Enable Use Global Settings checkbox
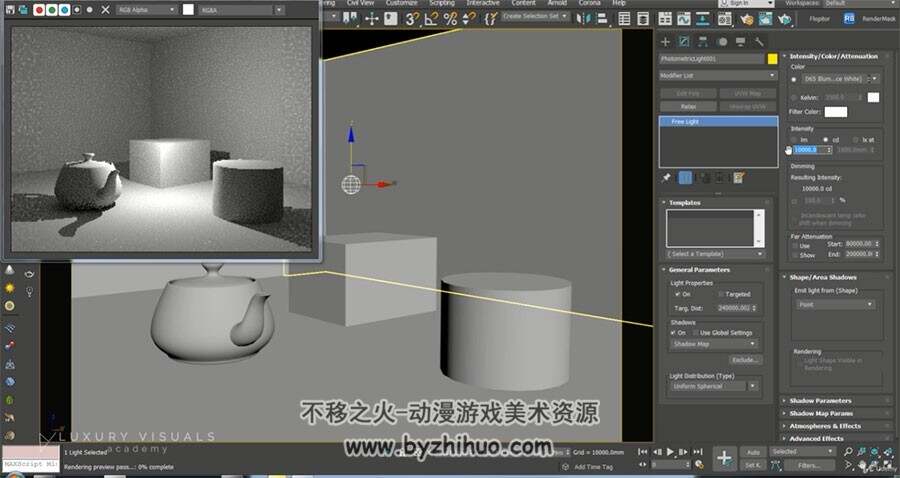900x478 pixels. 696,332
